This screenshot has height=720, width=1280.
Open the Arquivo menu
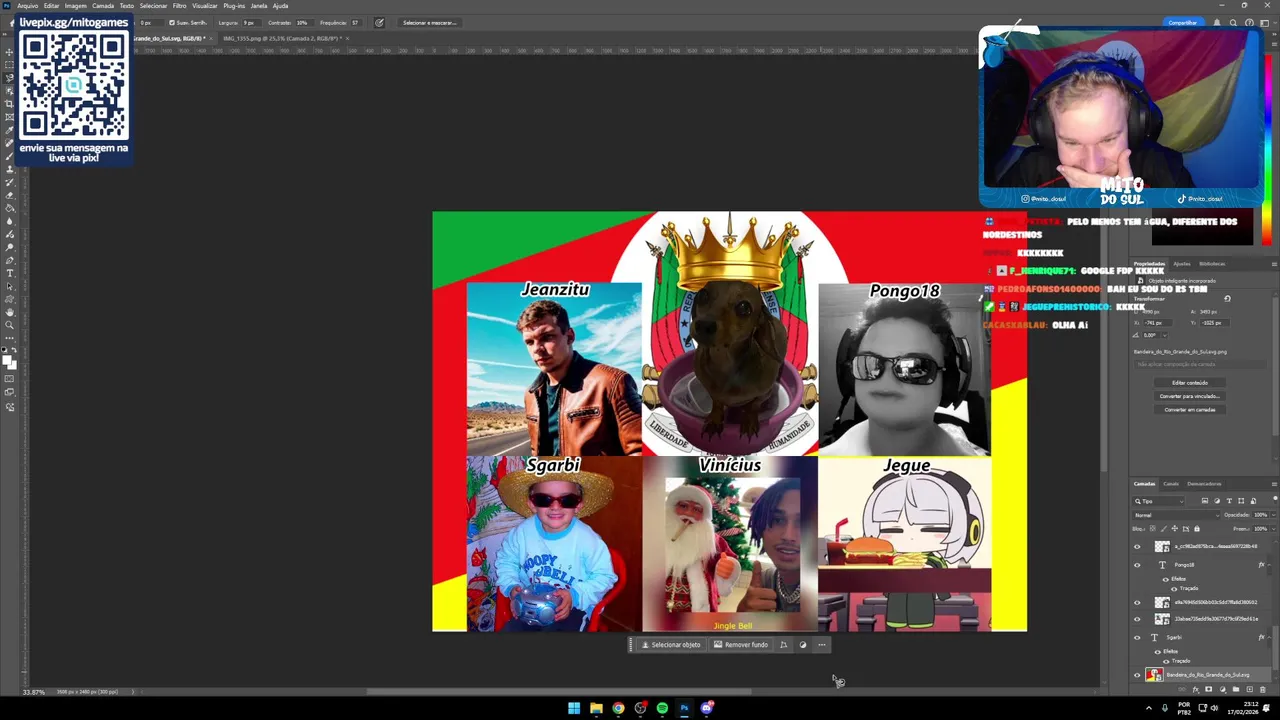tap(27, 6)
